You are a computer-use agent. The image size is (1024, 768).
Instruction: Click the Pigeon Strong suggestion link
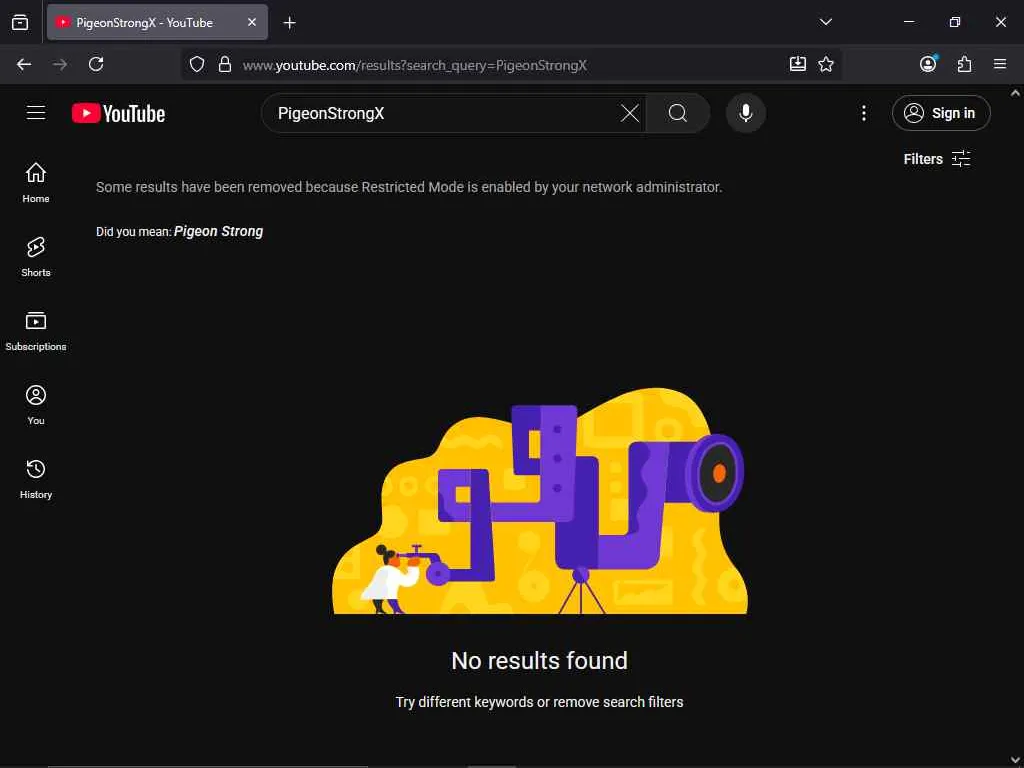tap(218, 231)
